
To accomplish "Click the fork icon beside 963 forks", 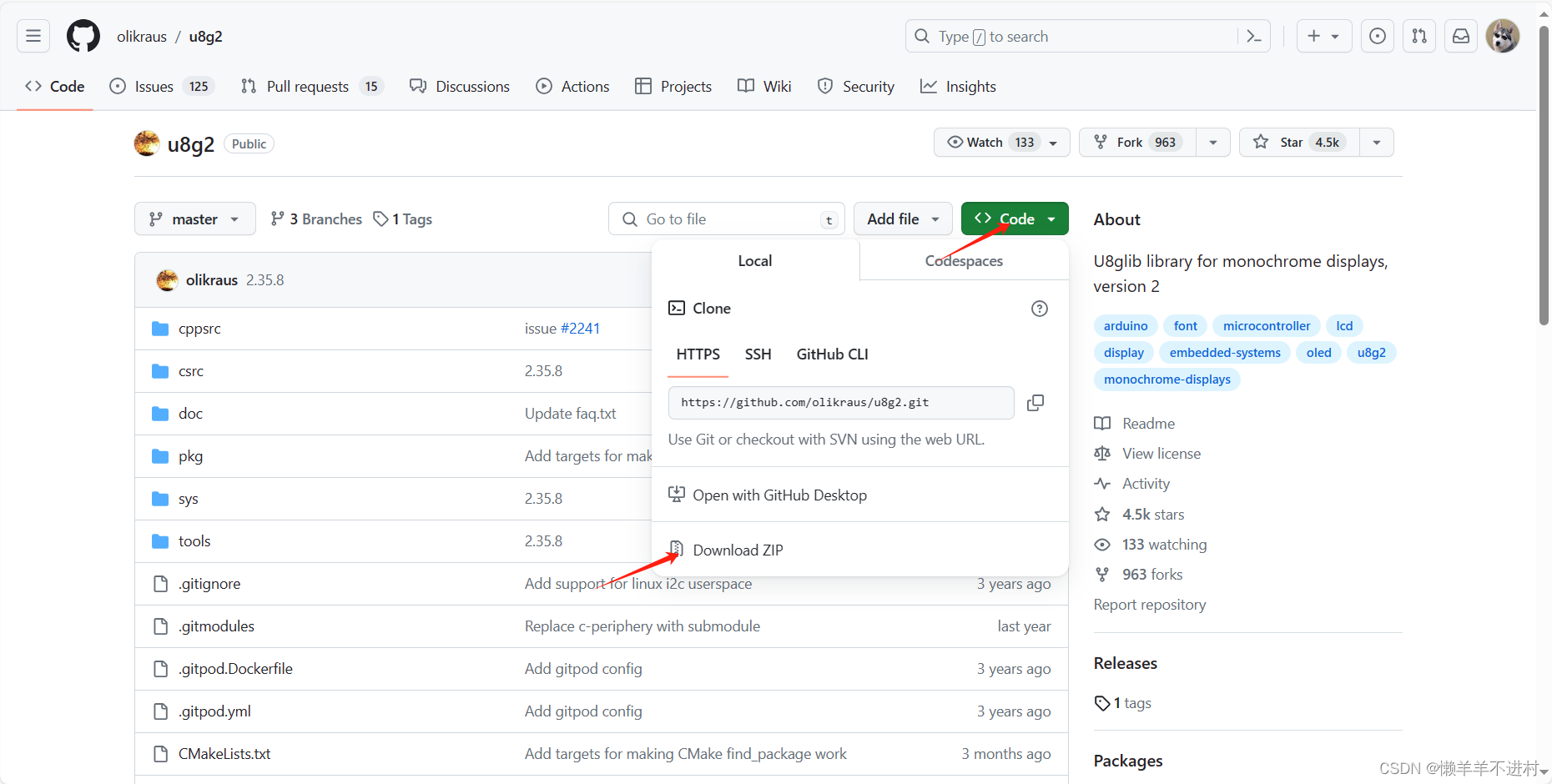I will click(x=1102, y=575).
